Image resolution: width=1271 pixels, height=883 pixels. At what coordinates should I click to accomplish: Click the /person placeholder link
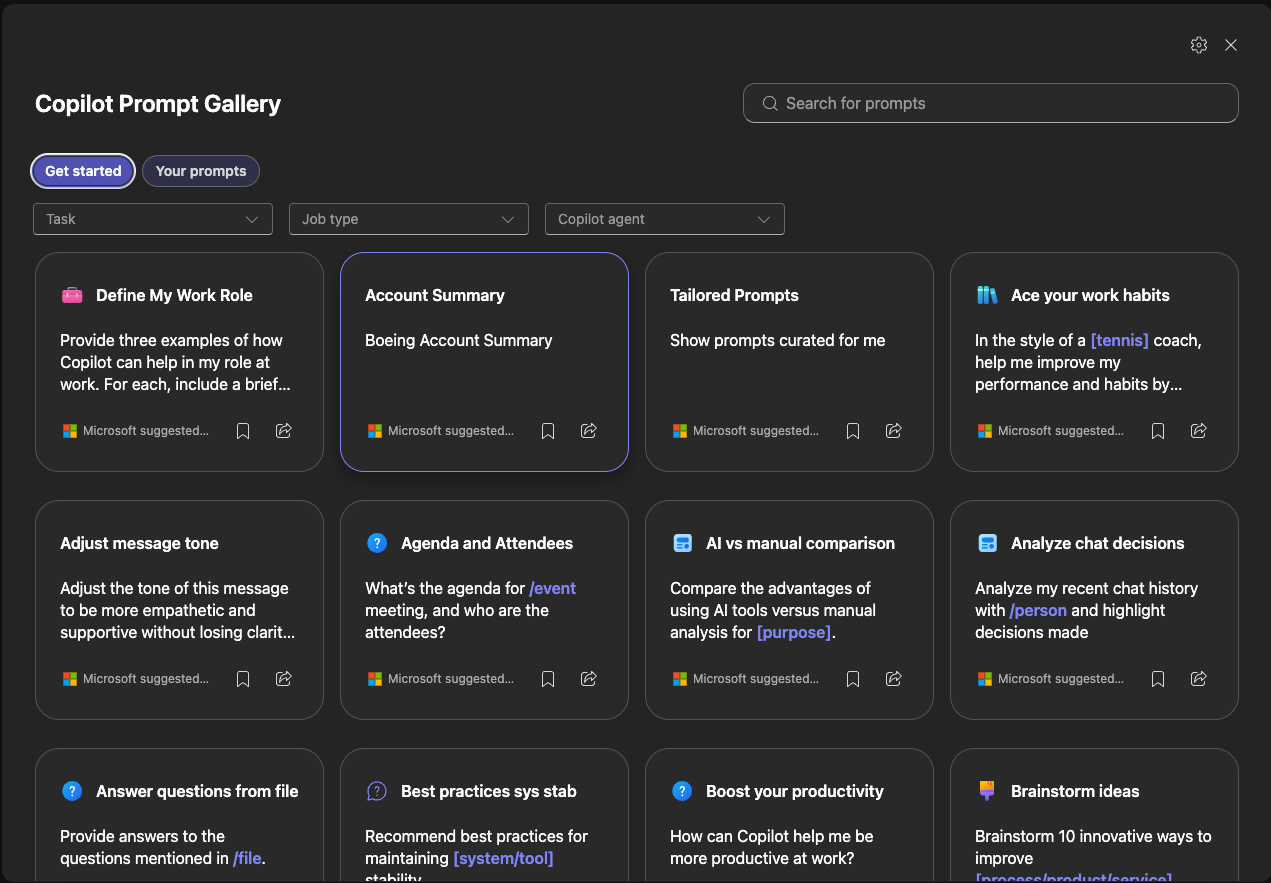pyautogui.click(x=1038, y=610)
